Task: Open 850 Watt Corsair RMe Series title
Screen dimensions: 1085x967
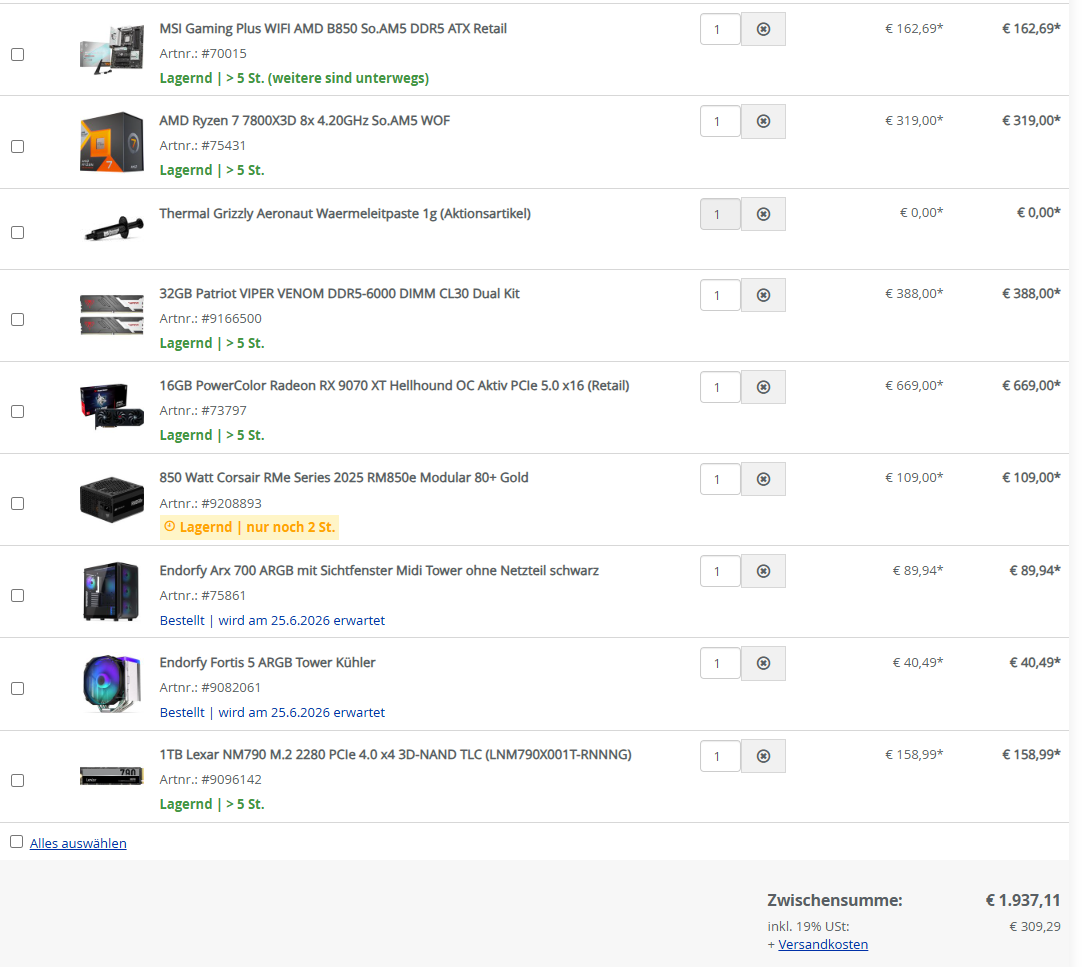Action: point(344,478)
